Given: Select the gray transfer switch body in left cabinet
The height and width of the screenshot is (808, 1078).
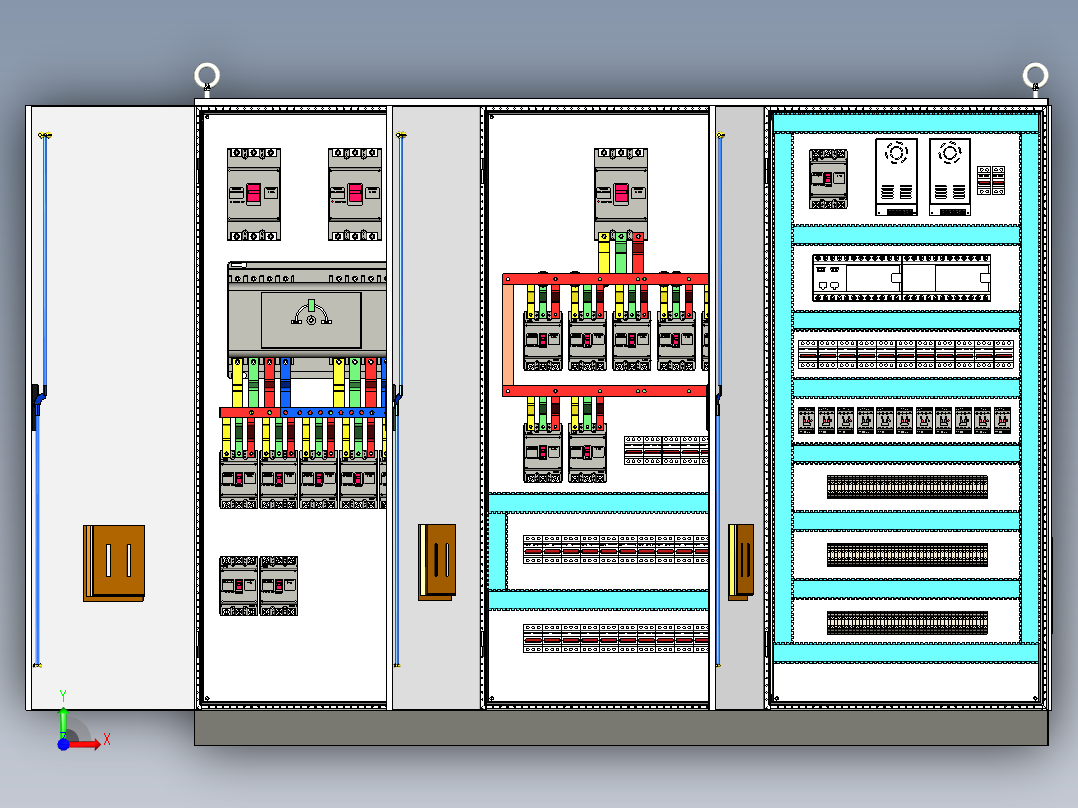Looking at the screenshot, I should 307,308.
